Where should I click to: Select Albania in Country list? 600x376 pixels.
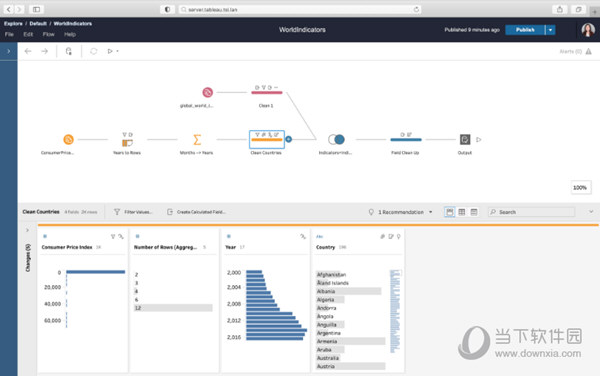(349, 291)
